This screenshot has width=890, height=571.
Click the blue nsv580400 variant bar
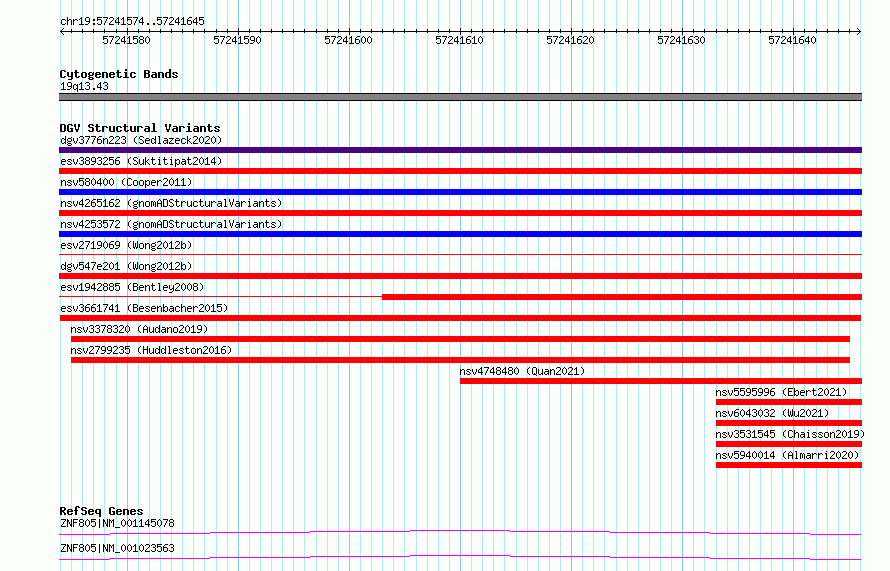[x=460, y=192]
